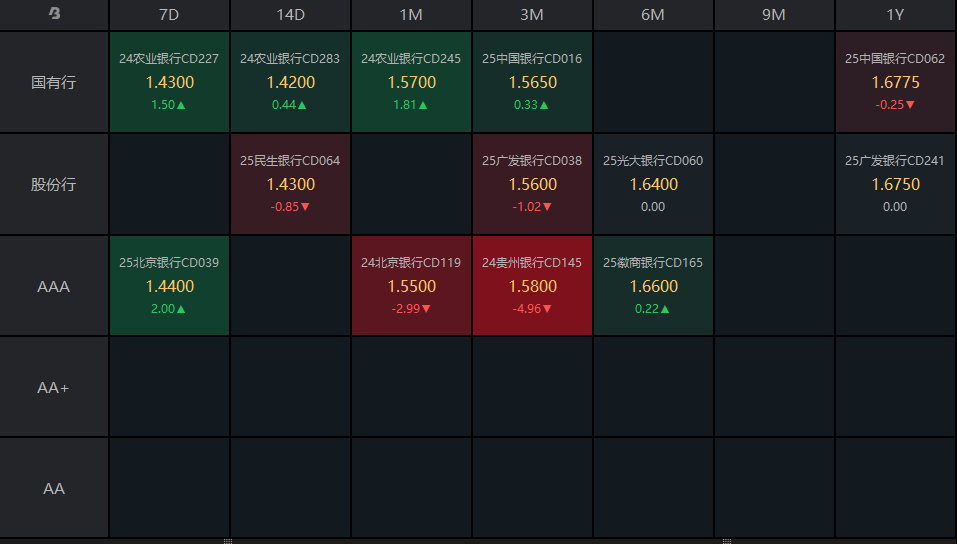This screenshot has height=544, width=957.
Task: Select the 股份行 row header
Action: click(x=54, y=184)
